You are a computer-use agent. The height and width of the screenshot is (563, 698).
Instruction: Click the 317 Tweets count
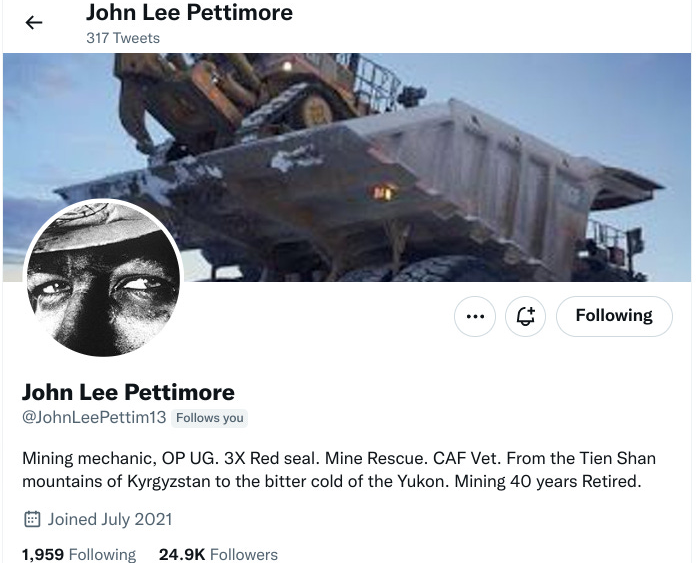coord(123,38)
